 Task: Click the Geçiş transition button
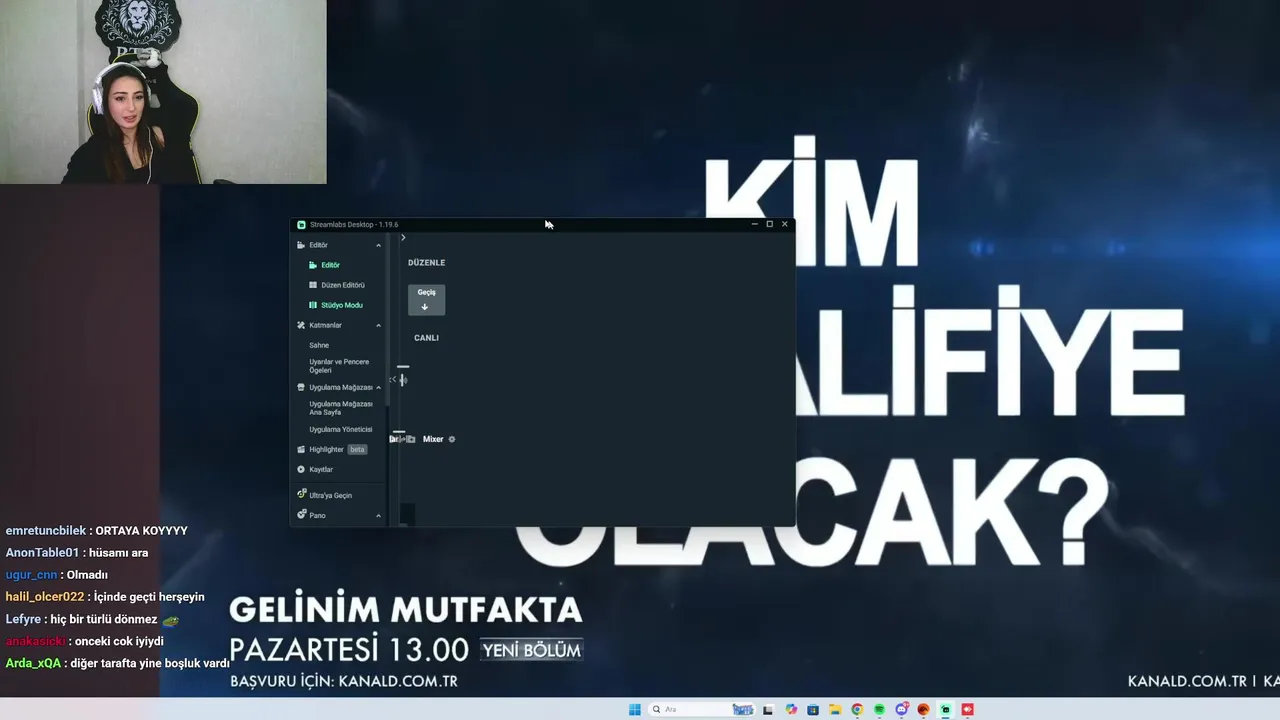pyautogui.click(x=426, y=299)
